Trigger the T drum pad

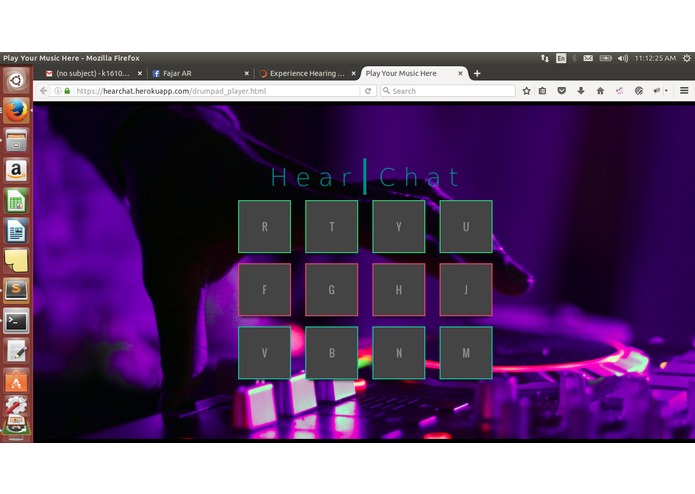point(332,226)
